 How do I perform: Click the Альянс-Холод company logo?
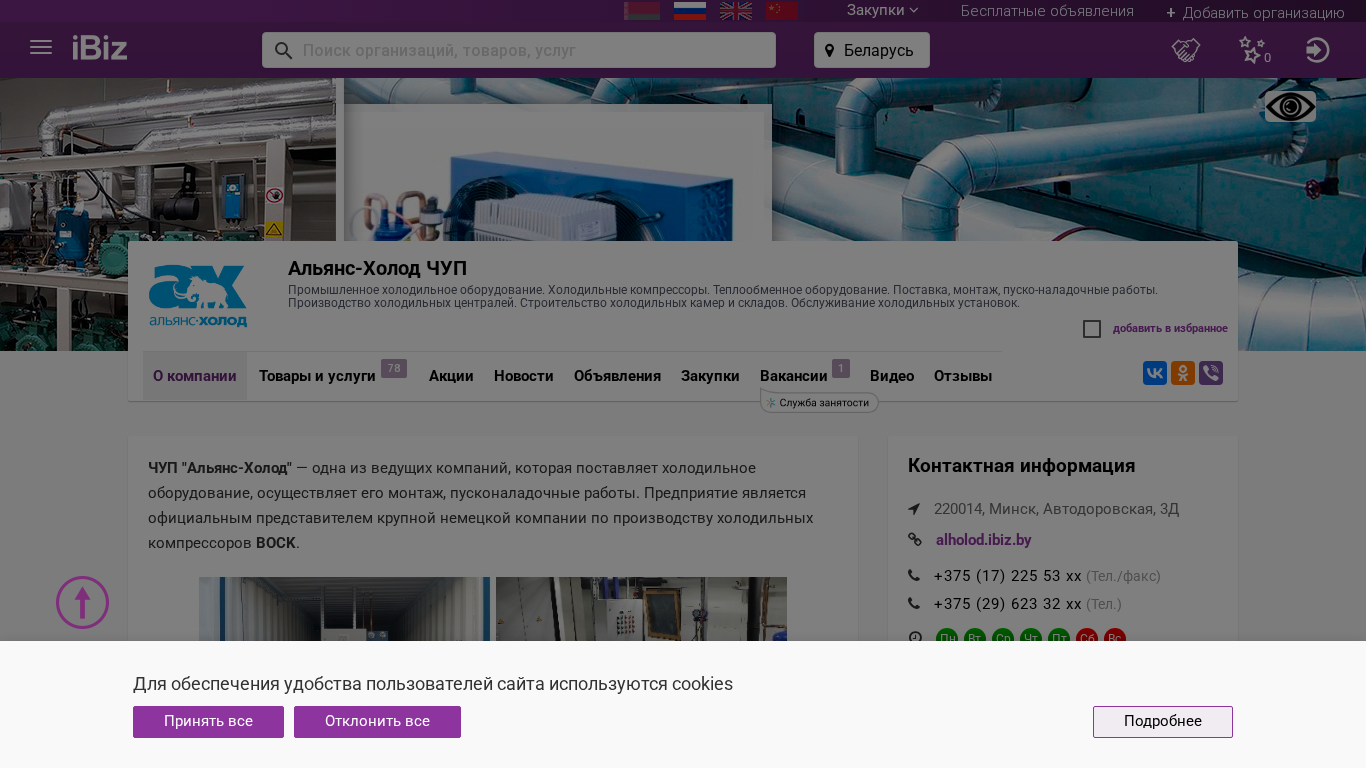click(198, 296)
